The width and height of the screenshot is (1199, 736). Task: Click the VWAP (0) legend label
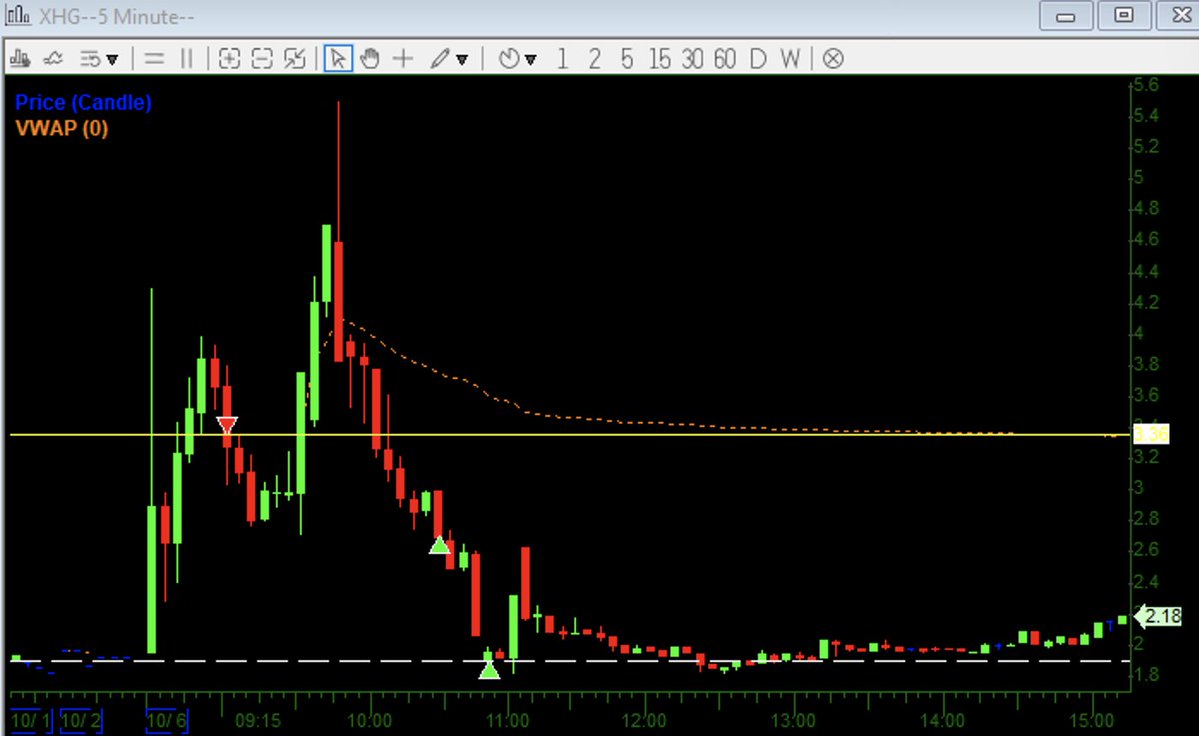click(62, 128)
